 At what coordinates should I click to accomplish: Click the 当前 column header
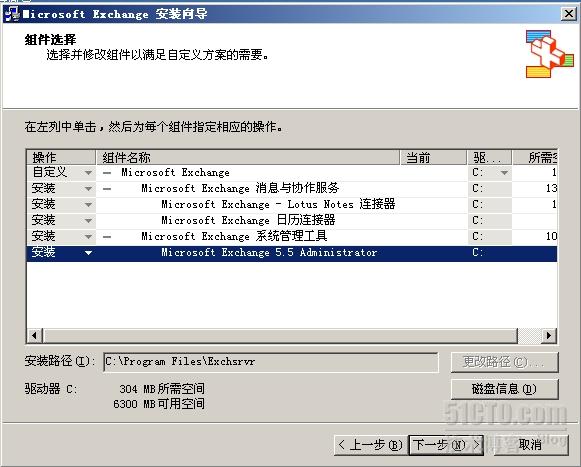[433, 158]
